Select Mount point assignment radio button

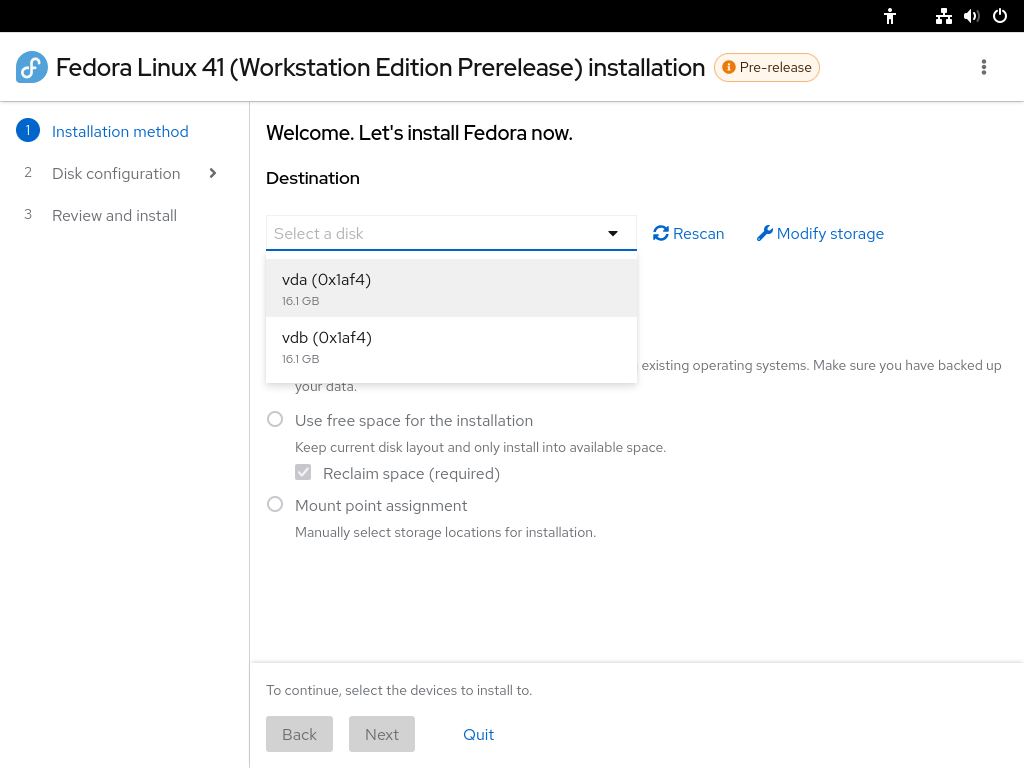[275, 504]
